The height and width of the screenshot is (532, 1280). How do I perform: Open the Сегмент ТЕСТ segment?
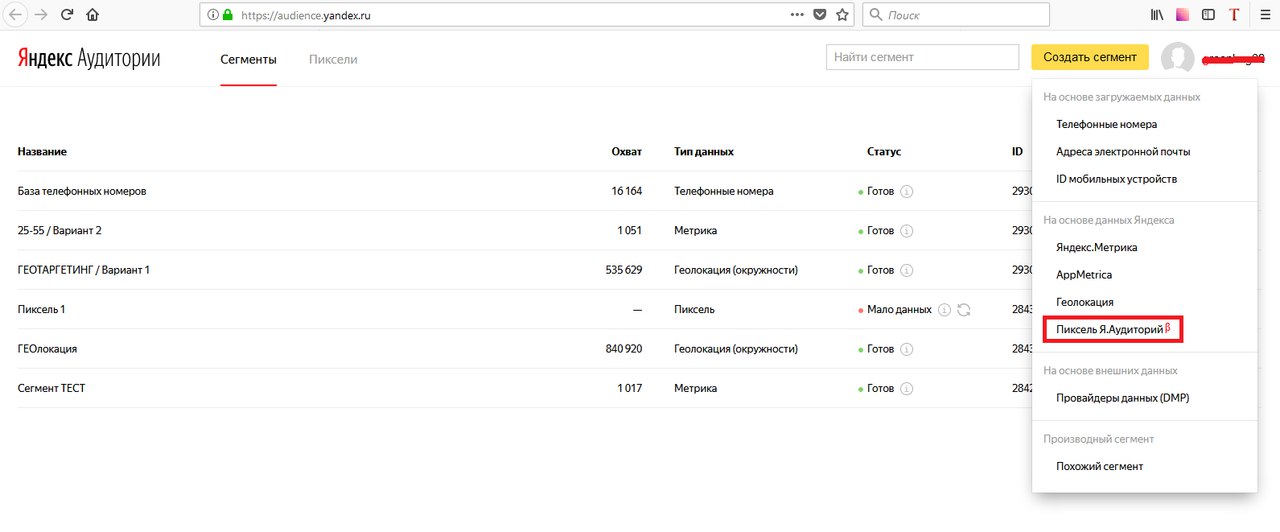tap(51, 388)
